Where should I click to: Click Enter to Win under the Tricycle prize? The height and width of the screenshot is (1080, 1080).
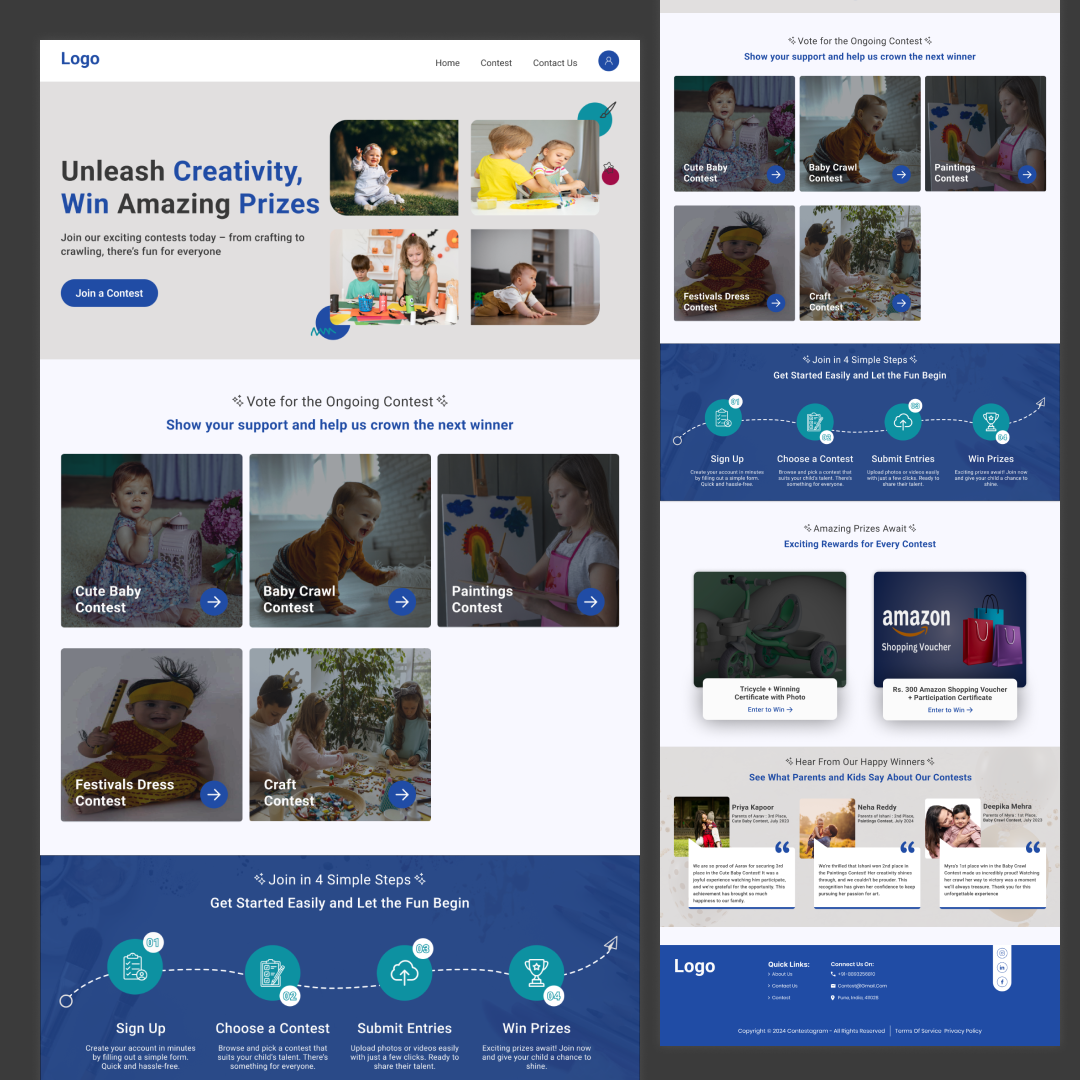pos(769,710)
